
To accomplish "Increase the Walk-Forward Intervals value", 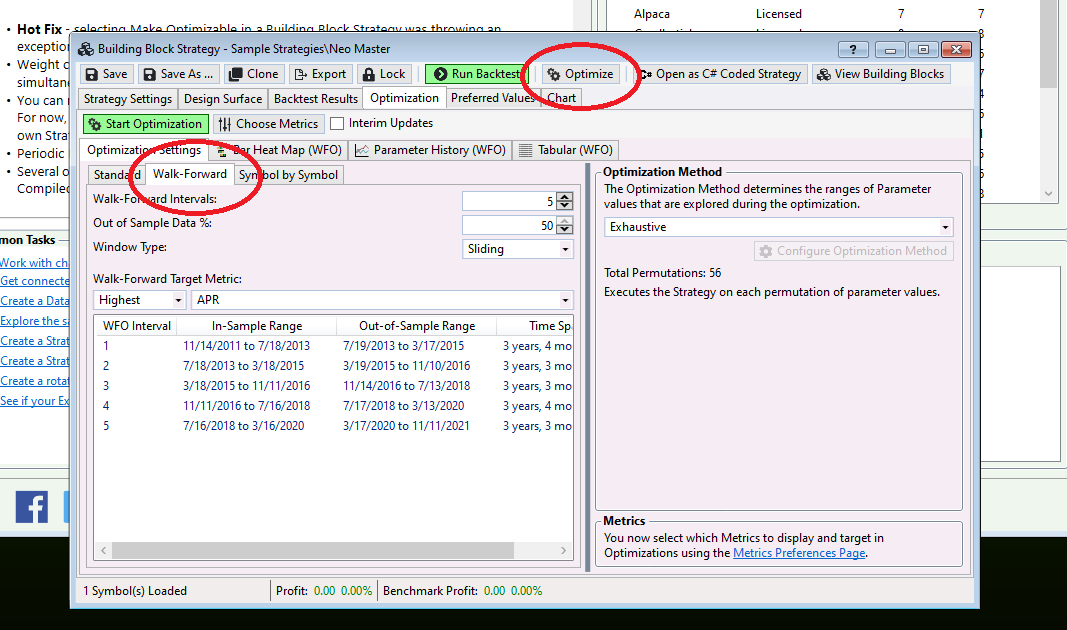I will click(x=565, y=197).
